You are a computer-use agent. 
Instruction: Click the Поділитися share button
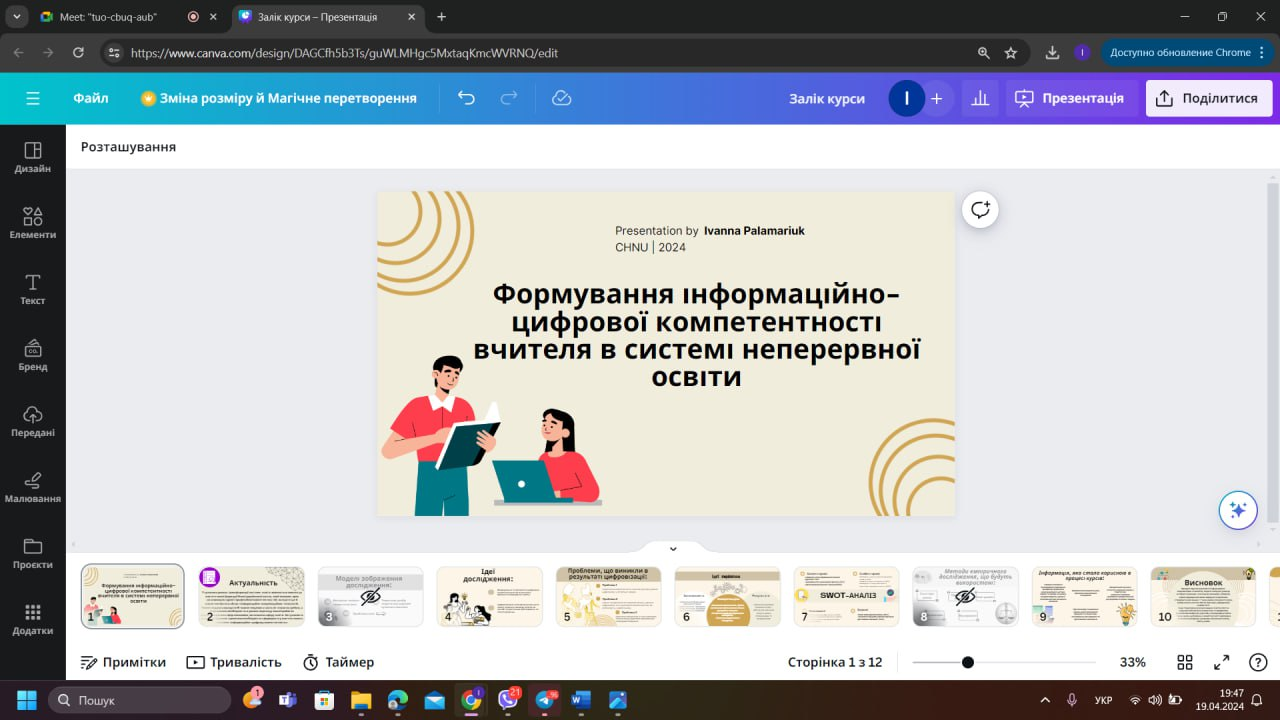[x=1209, y=98]
